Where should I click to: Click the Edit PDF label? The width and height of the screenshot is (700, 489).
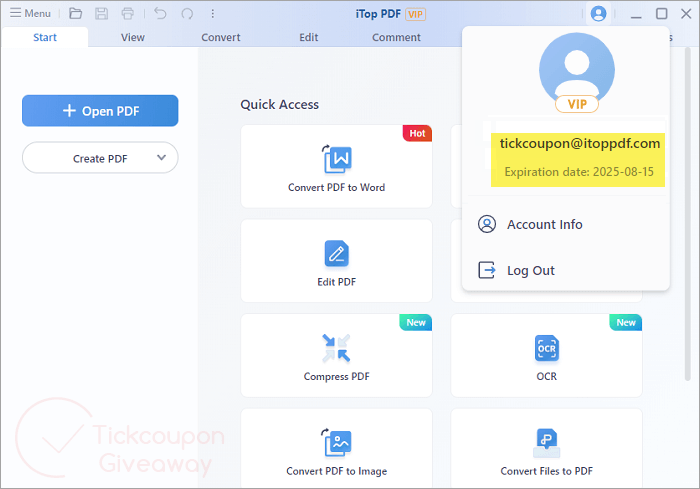tap(337, 282)
